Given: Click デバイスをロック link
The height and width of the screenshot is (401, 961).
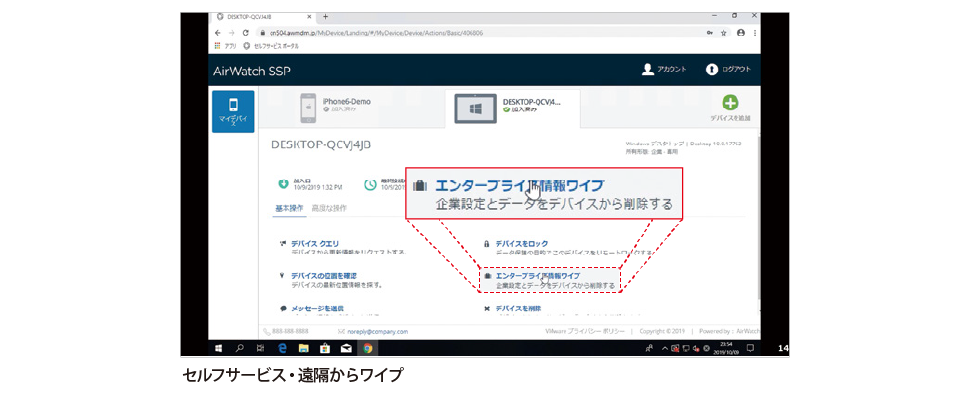Looking at the screenshot, I should point(522,243).
